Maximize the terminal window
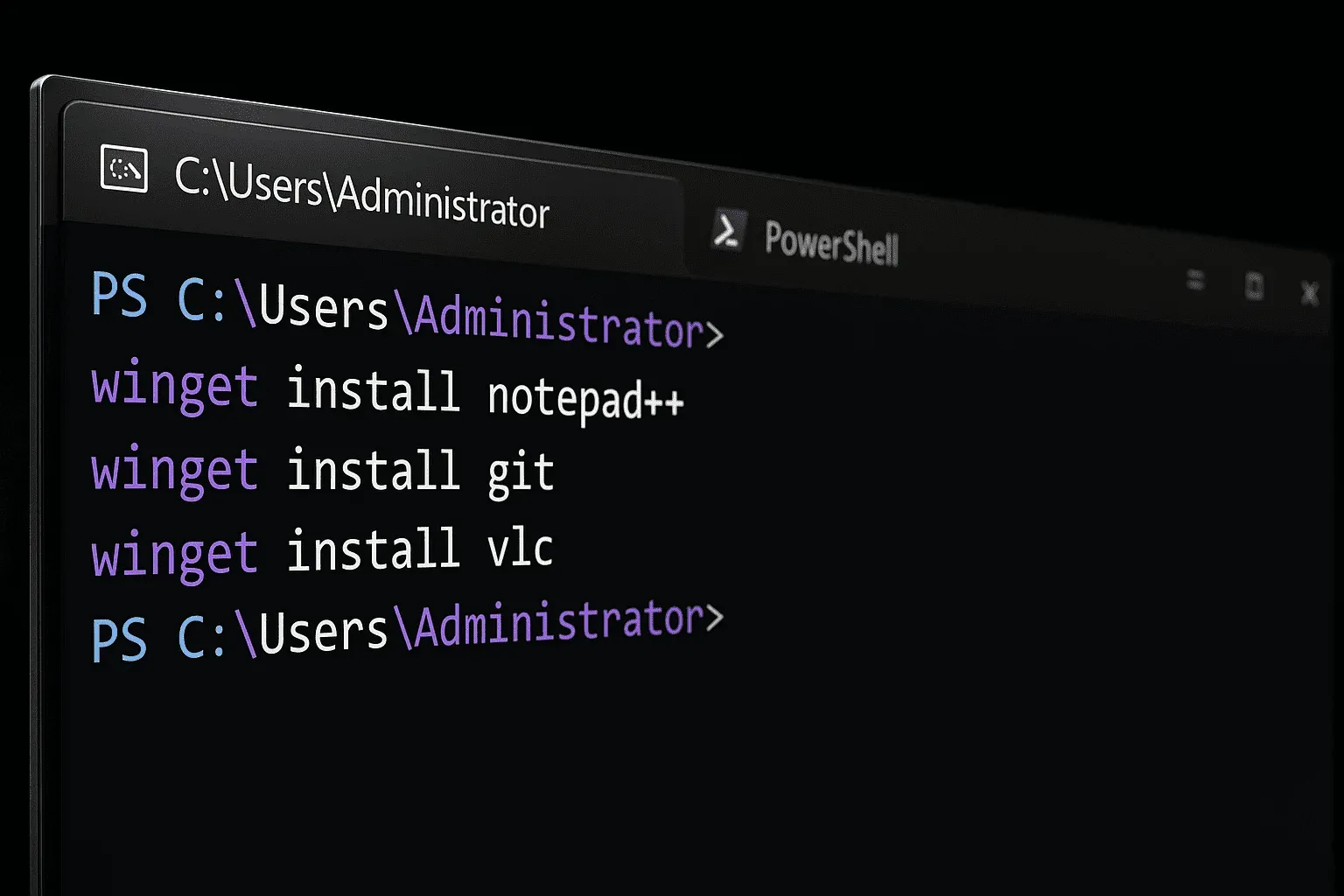This screenshot has height=896, width=1344. 1254,286
